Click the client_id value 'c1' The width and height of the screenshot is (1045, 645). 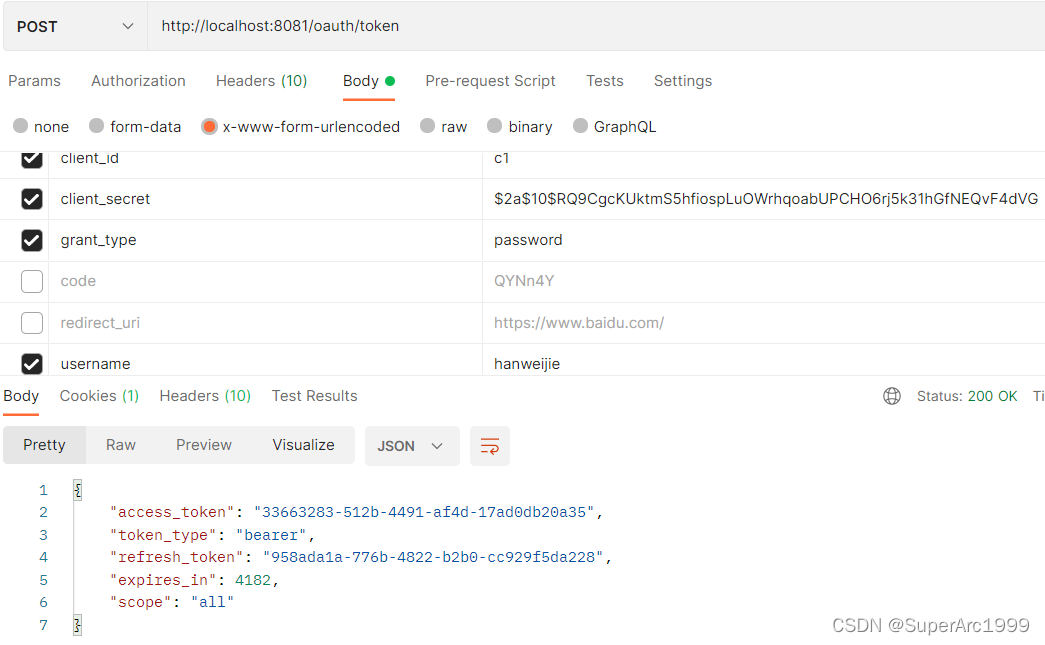point(501,159)
